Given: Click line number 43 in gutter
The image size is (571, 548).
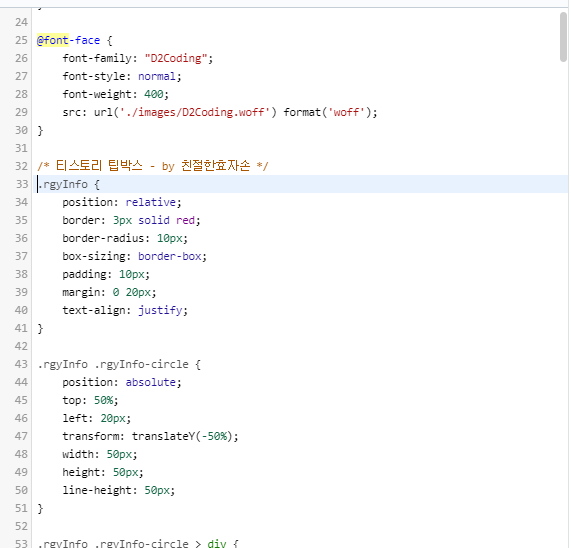Looking at the screenshot, I should pos(21,364).
